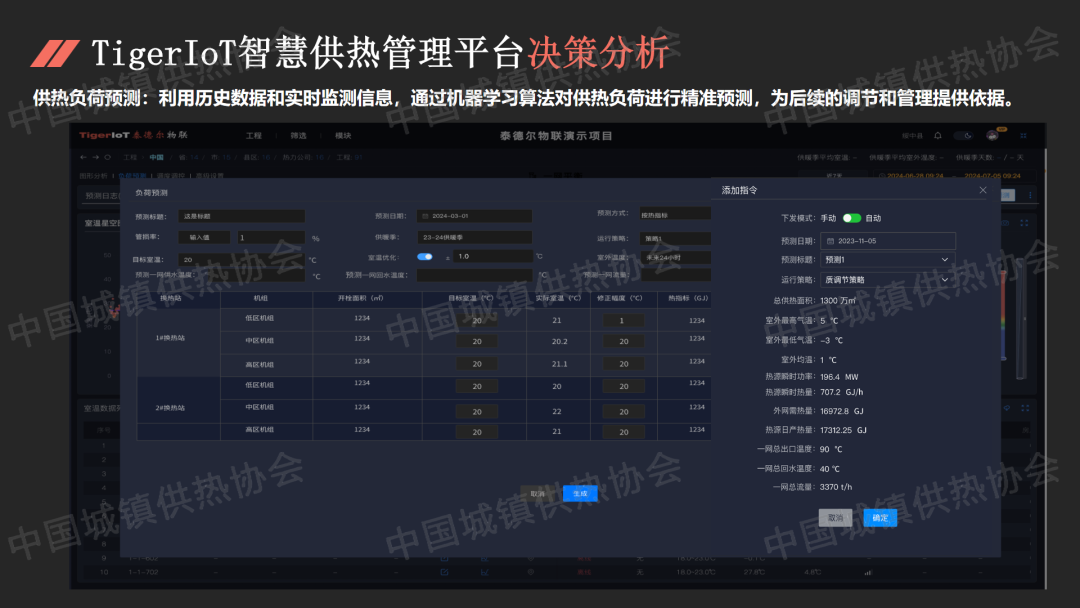Click the notification bell icon
The width and height of the screenshot is (1080, 608).
tap(938, 135)
